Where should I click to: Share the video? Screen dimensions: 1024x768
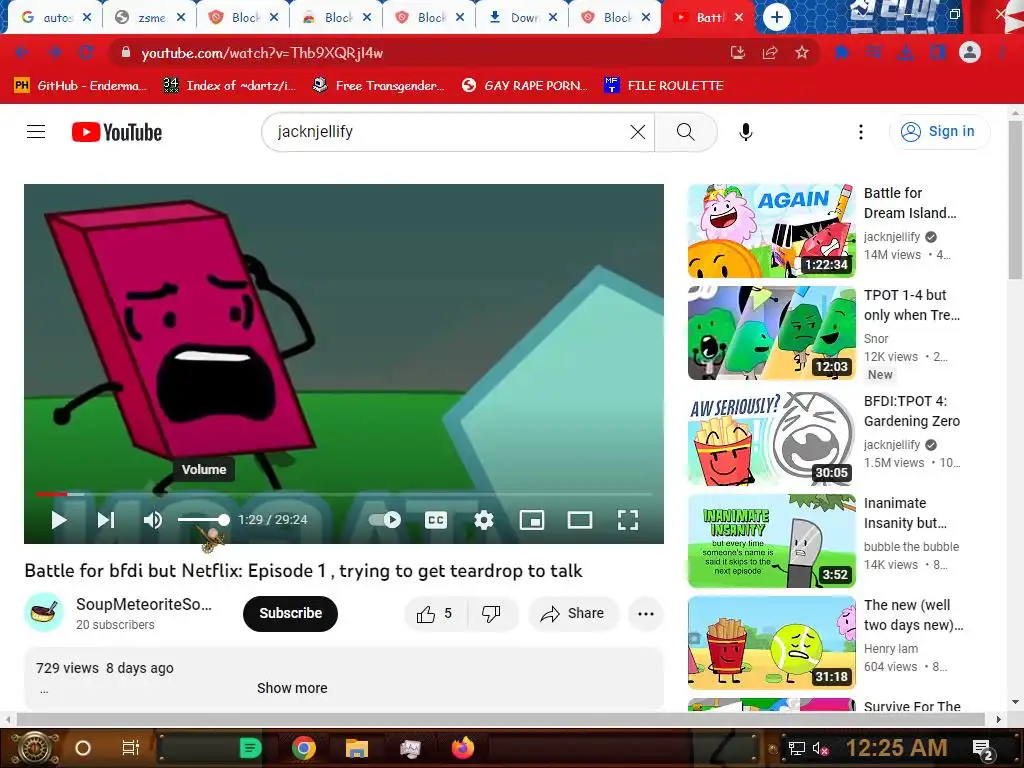tap(573, 613)
